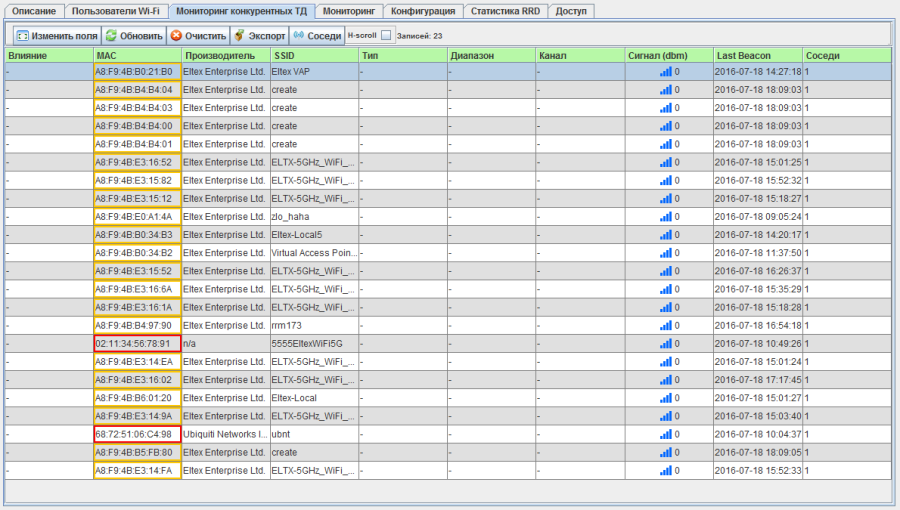900x510 pixels.
Task: Select MAC cell 02:11:34:56:78:91
Action: tap(138, 344)
